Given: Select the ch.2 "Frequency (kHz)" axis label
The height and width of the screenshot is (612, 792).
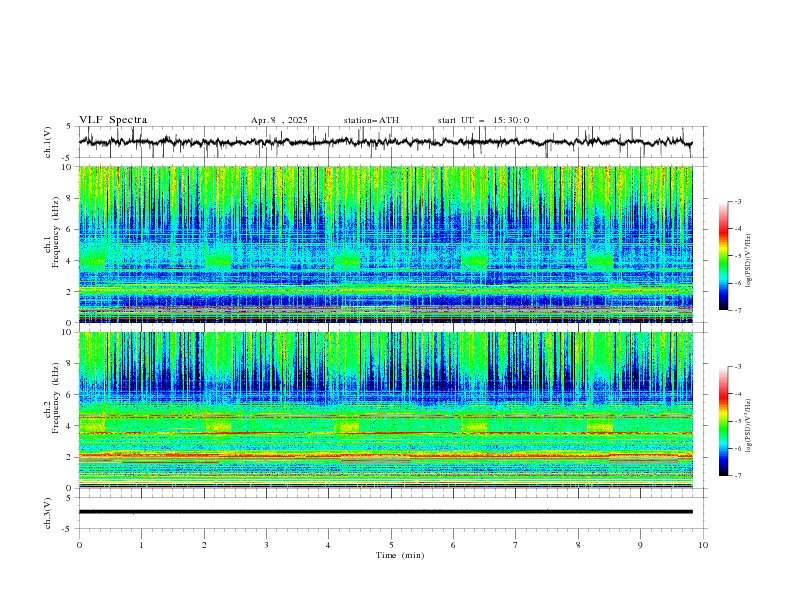Looking at the screenshot, I should tap(56, 397).
